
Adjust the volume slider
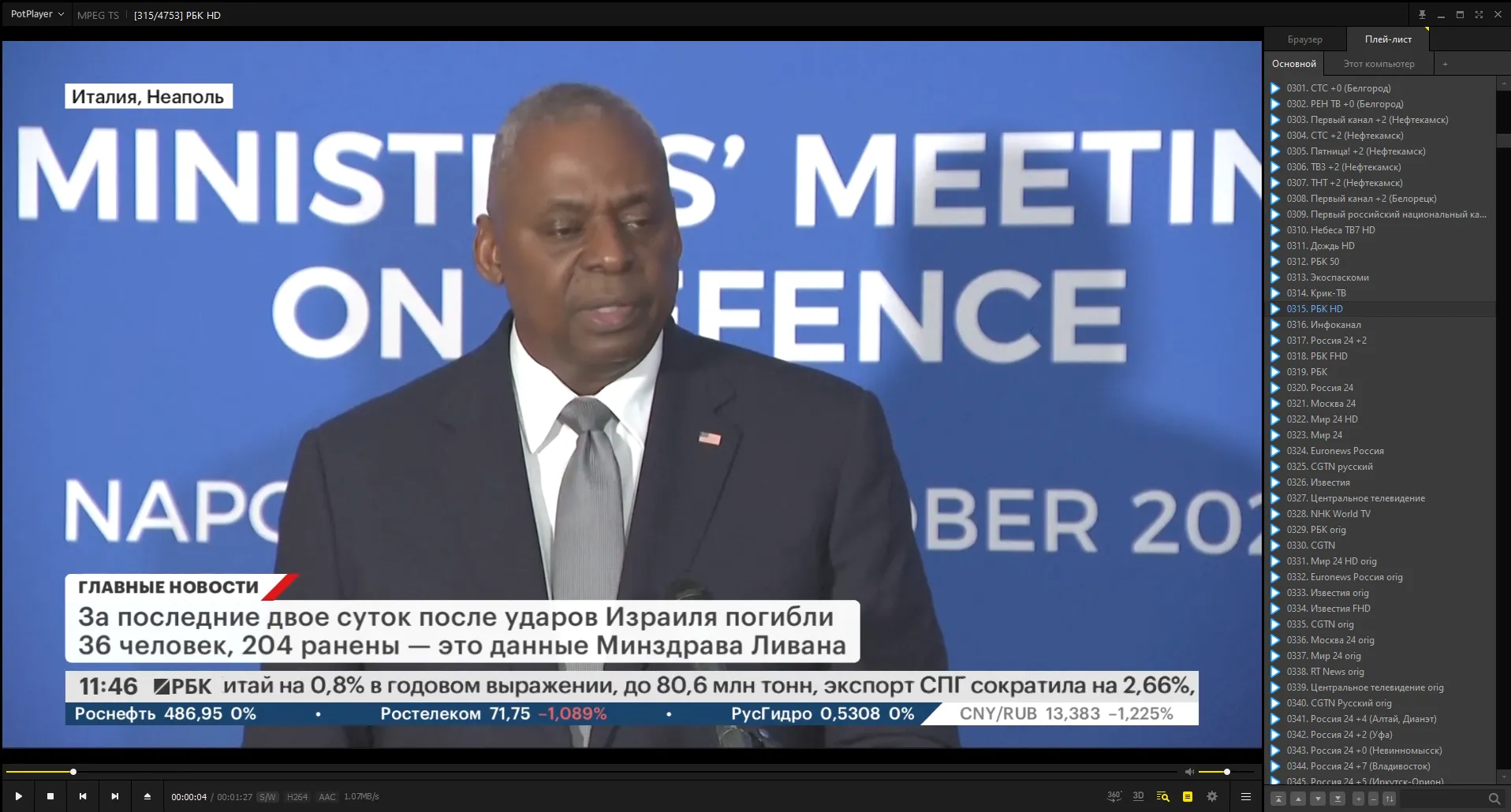pos(1226,772)
